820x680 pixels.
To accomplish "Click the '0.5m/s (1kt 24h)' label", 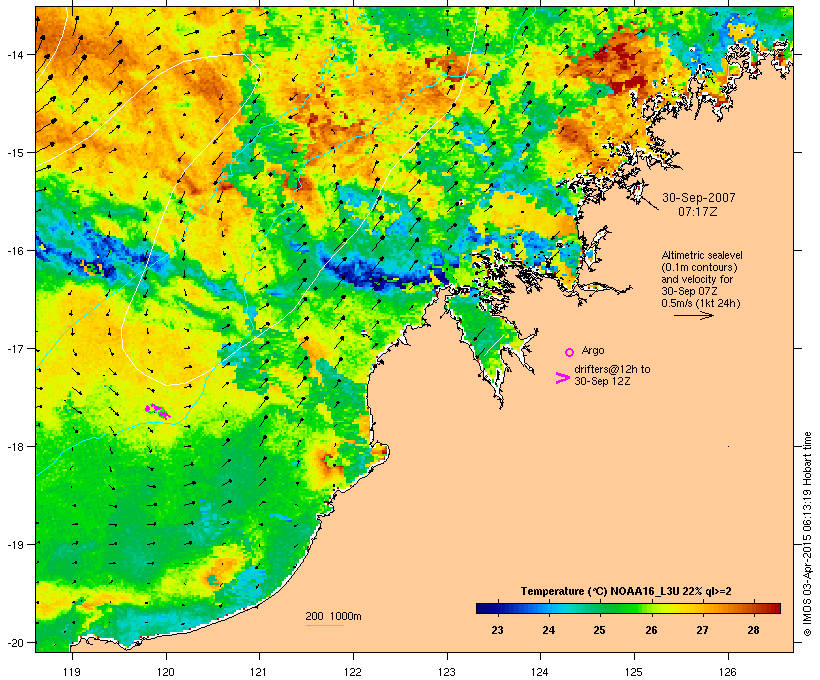I will [x=701, y=303].
